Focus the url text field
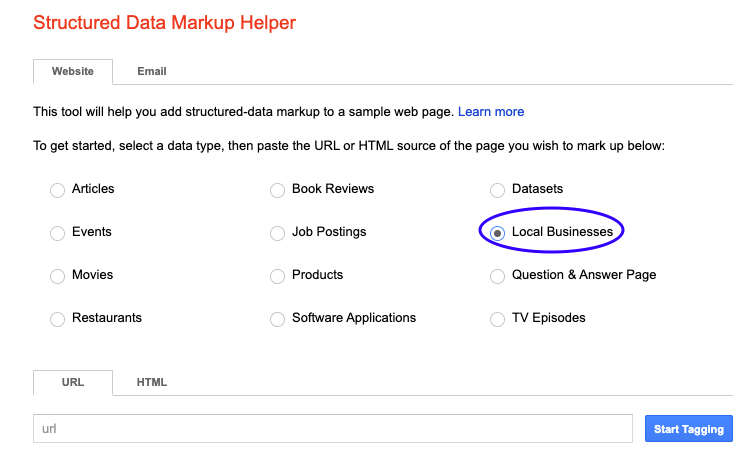The height and width of the screenshot is (474, 755). (x=332, y=429)
